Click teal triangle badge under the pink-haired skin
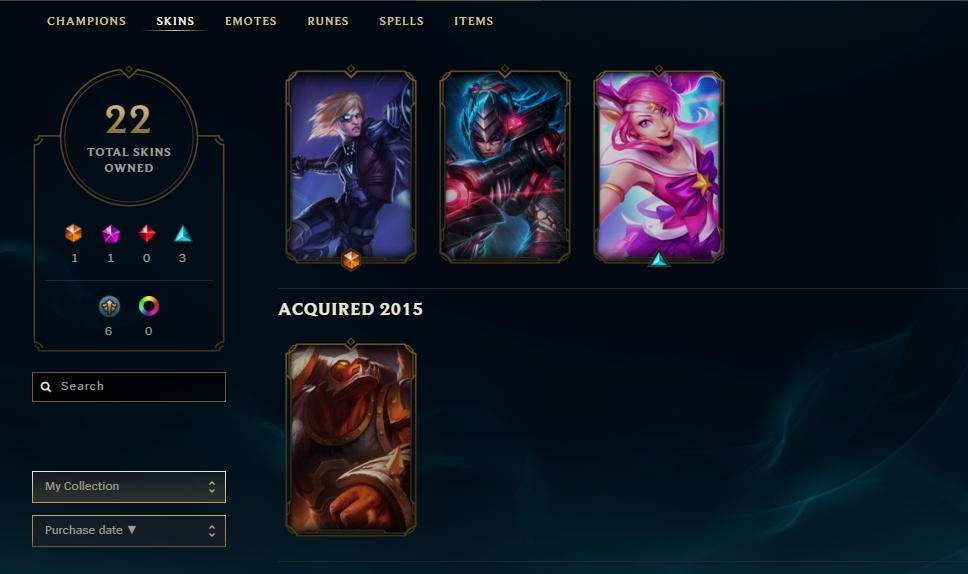Image resolution: width=968 pixels, height=574 pixels. [x=659, y=259]
